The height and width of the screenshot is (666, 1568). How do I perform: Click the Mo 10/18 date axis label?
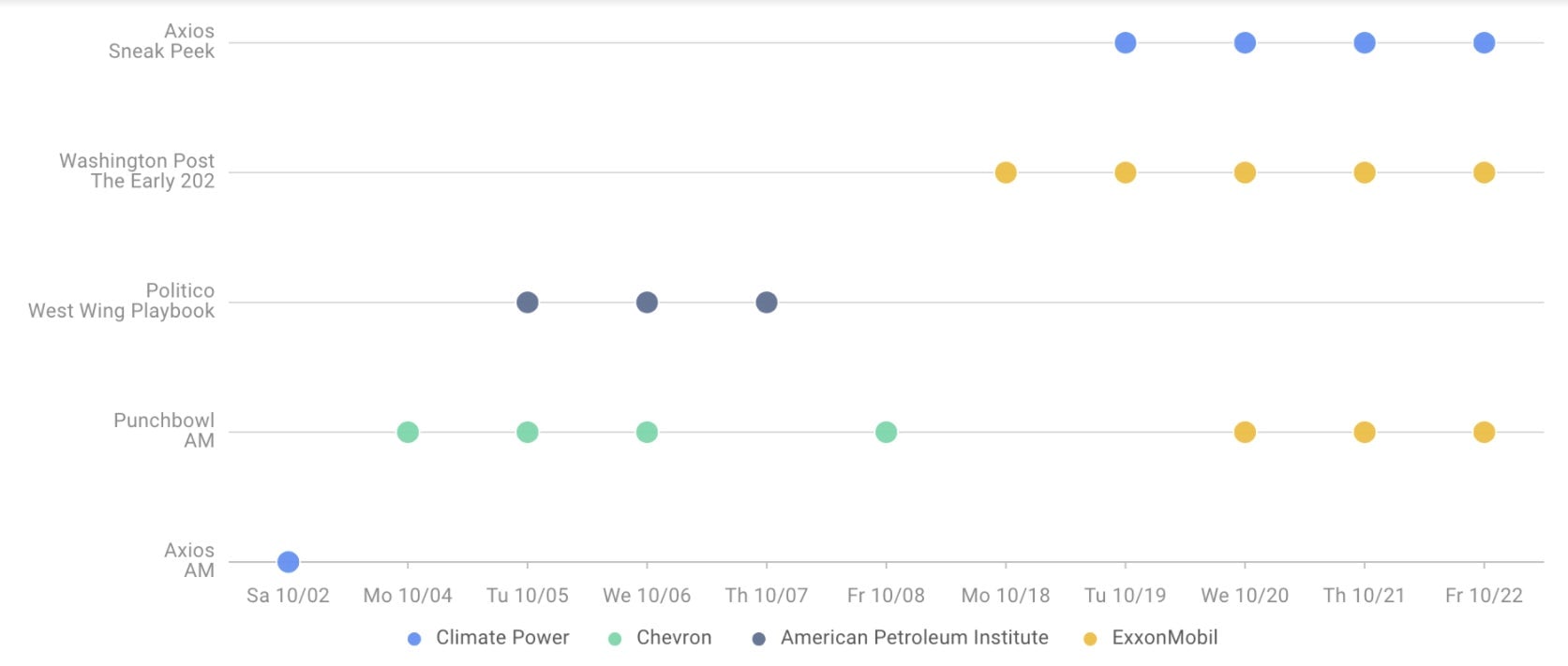[x=1006, y=596]
